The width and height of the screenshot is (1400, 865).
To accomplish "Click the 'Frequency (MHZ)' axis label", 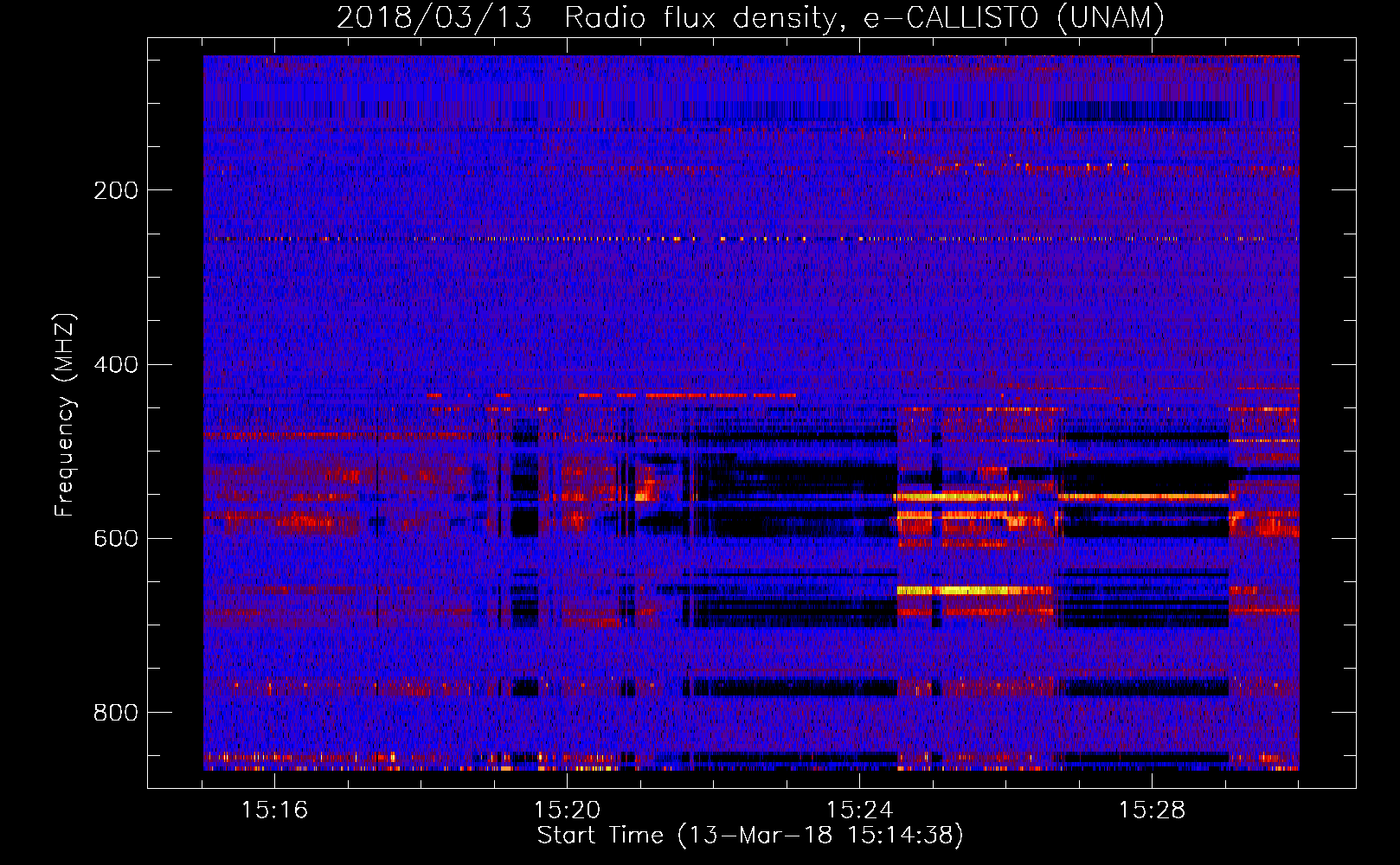I will 65,414.
